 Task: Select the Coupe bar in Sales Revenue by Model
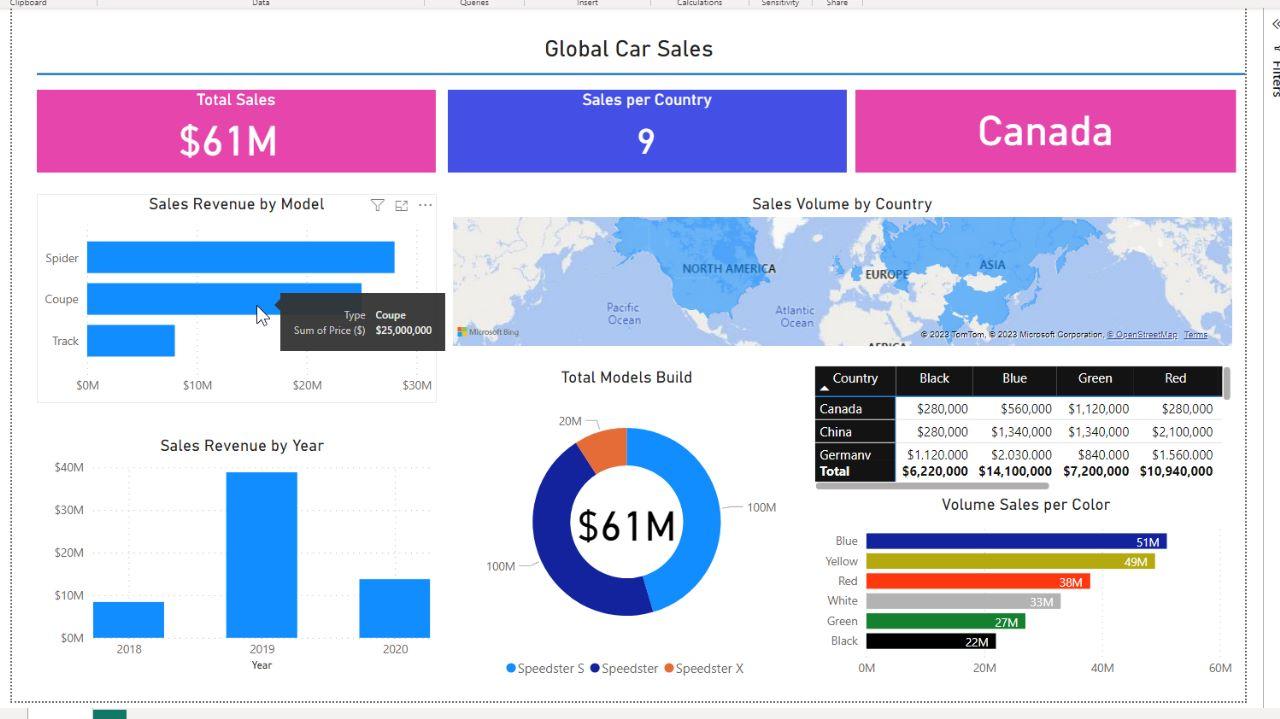(224, 299)
